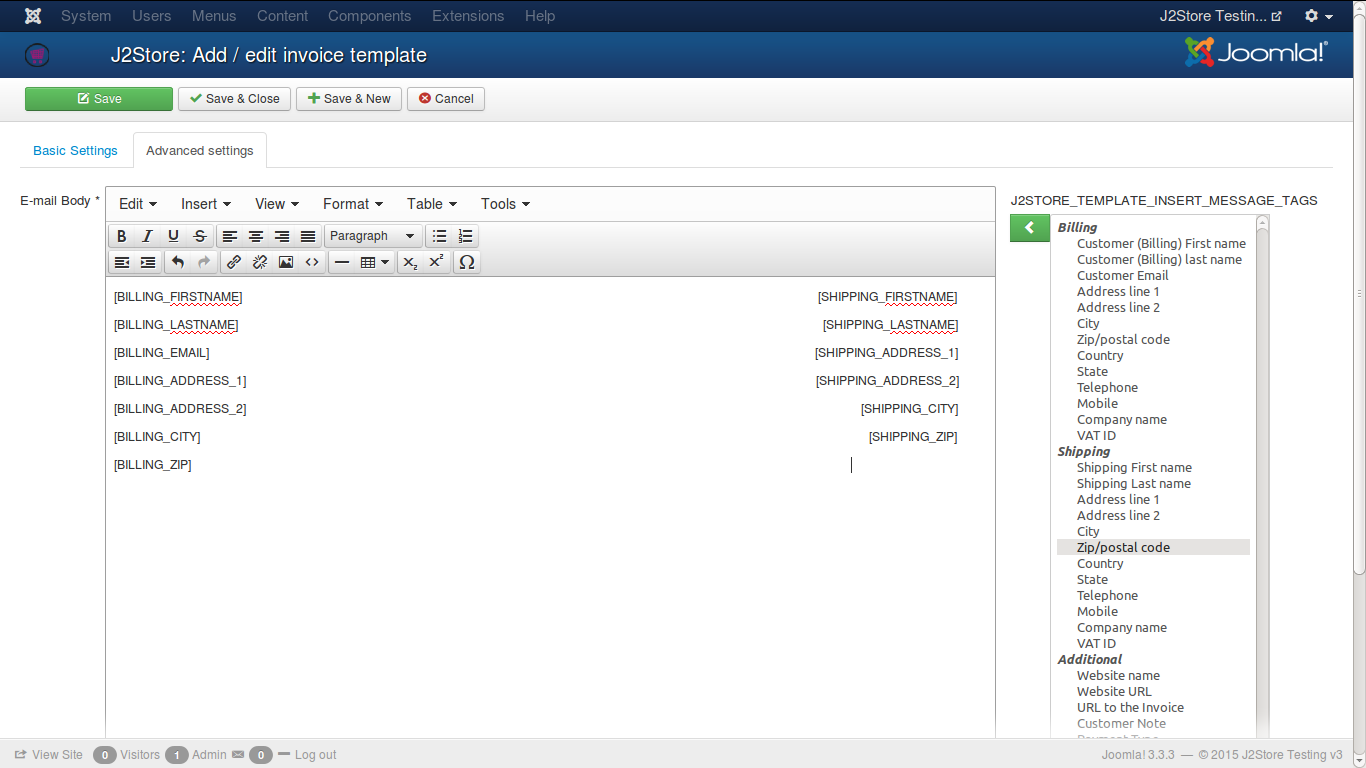Apply strikethrough formatting to text

(x=200, y=236)
